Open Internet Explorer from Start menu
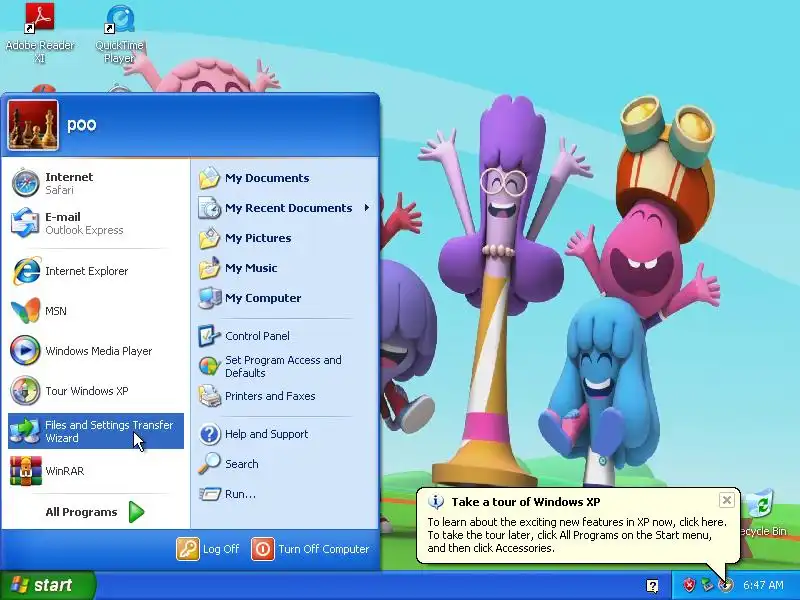The image size is (800, 600). (96, 271)
